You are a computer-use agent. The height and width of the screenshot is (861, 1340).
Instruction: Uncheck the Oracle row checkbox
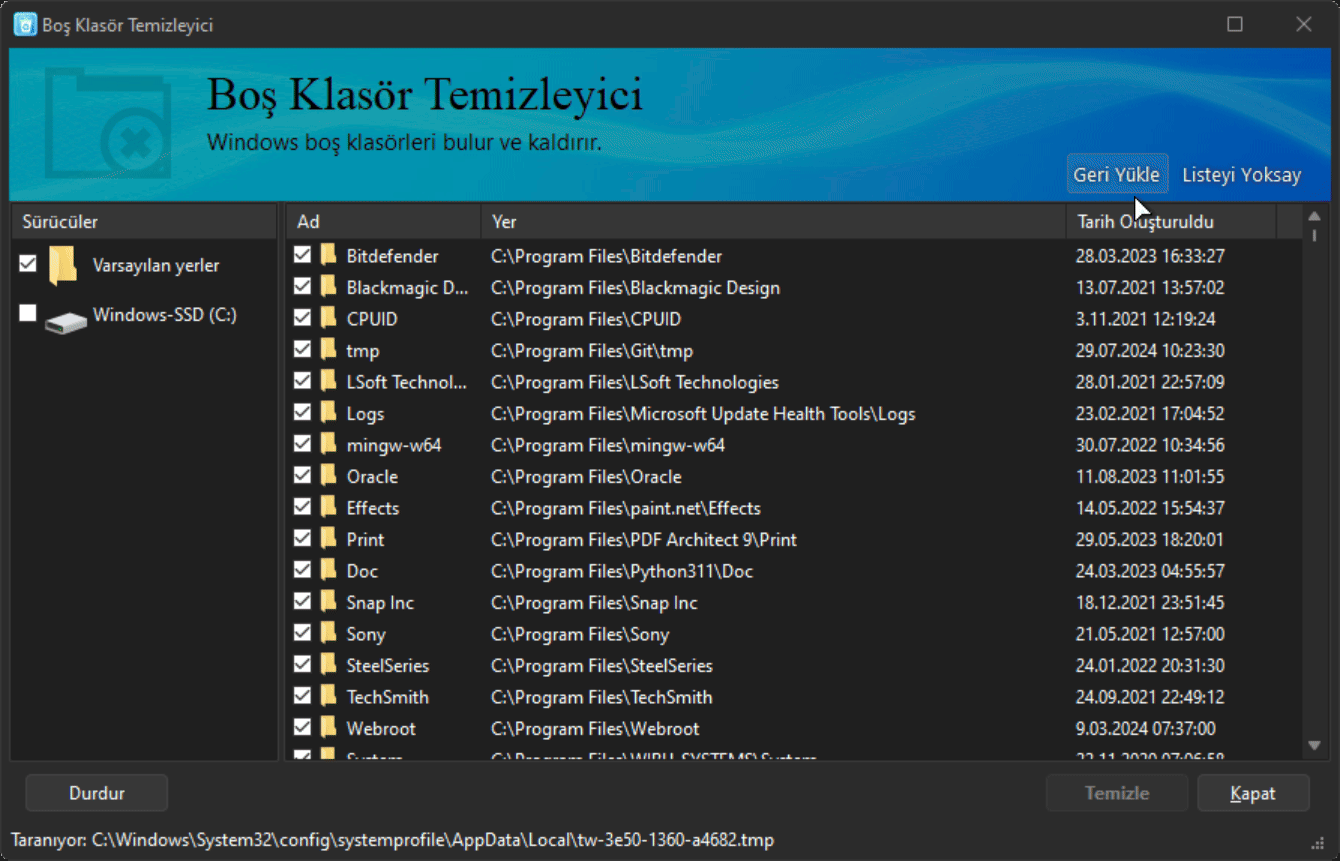pyautogui.click(x=303, y=476)
